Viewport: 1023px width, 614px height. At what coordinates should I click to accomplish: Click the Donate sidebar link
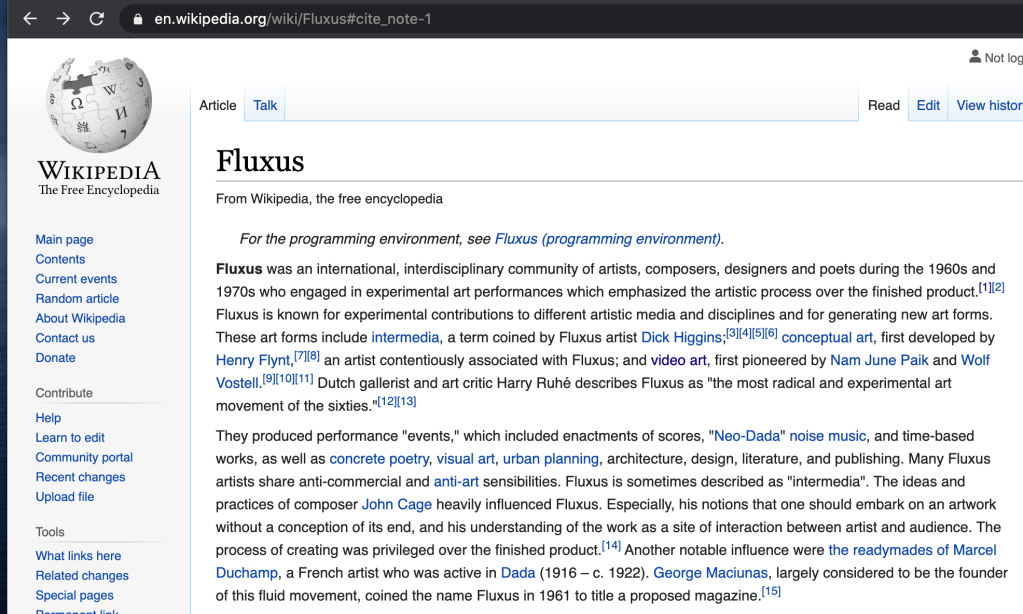tap(55, 357)
